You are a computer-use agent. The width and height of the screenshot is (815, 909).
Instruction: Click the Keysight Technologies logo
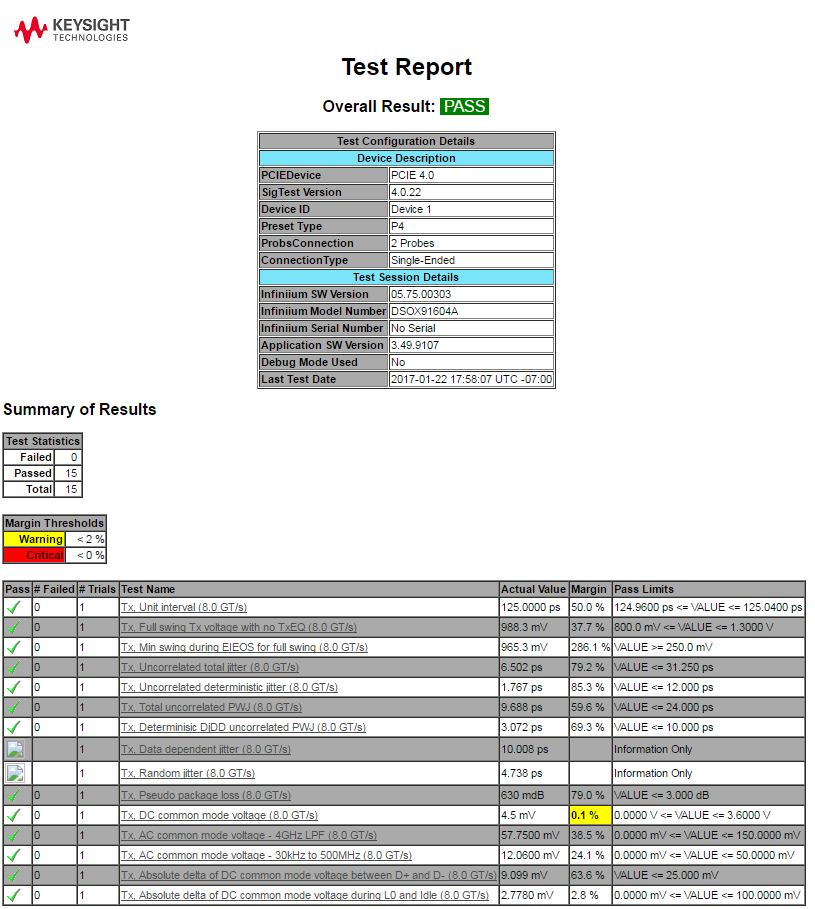click(71, 30)
